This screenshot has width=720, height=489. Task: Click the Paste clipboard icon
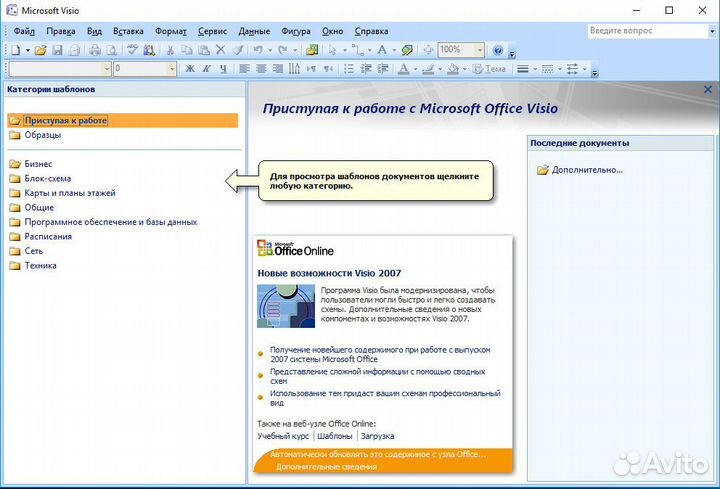click(203, 50)
